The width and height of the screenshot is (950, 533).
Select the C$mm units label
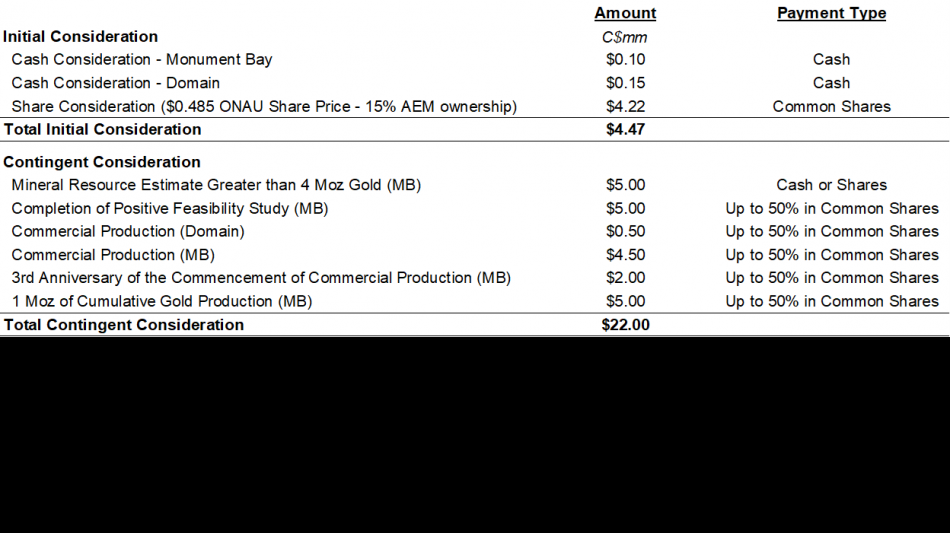pyautogui.click(x=625, y=37)
